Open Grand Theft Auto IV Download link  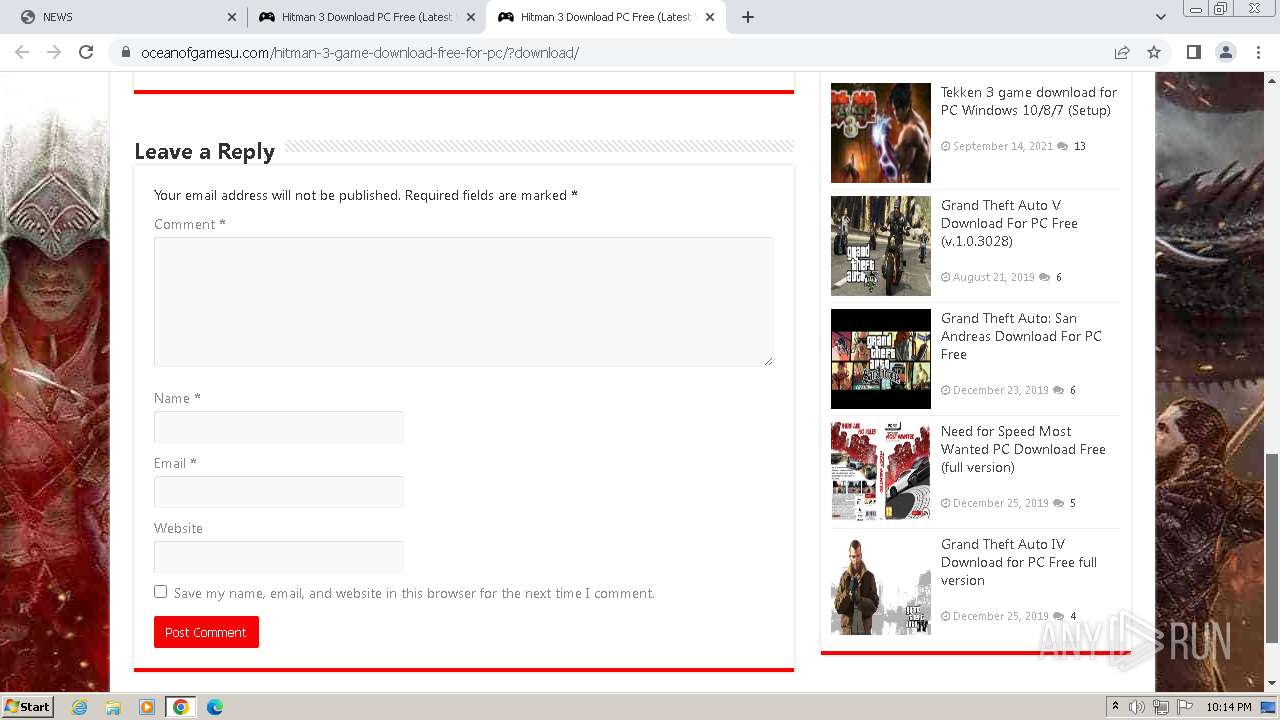click(1019, 562)
